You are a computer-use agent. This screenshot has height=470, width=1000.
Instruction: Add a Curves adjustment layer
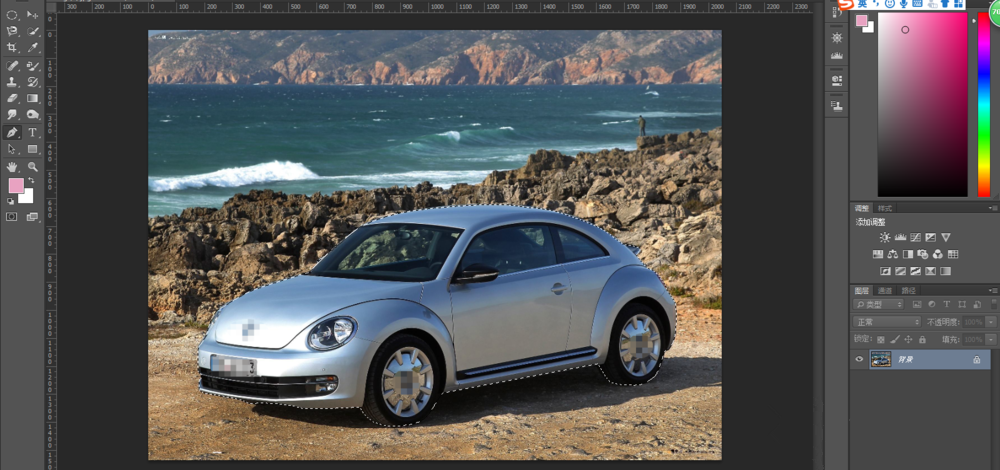[x=915, y=237]
